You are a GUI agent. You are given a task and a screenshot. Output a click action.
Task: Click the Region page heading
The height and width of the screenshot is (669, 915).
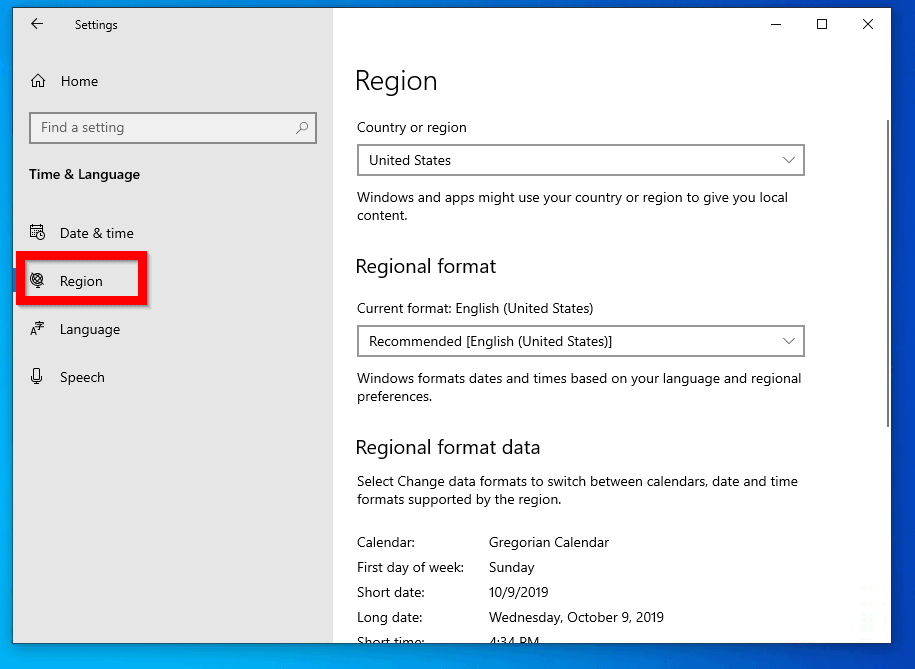click(x=396, y=81)
